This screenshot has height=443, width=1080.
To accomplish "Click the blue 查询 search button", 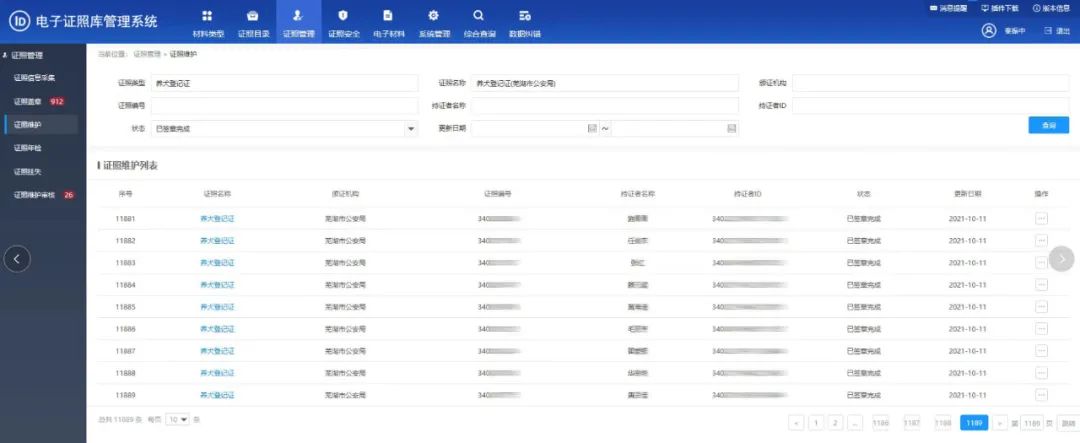I will point(1048,125).
